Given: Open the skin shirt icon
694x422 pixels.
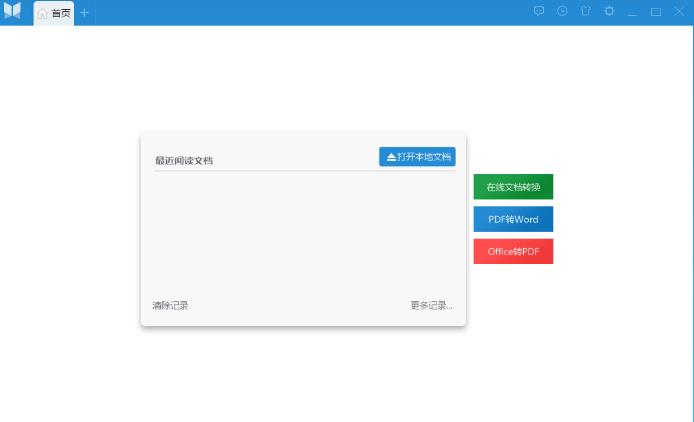Looking at the screenshot, I should coord(586,11).
